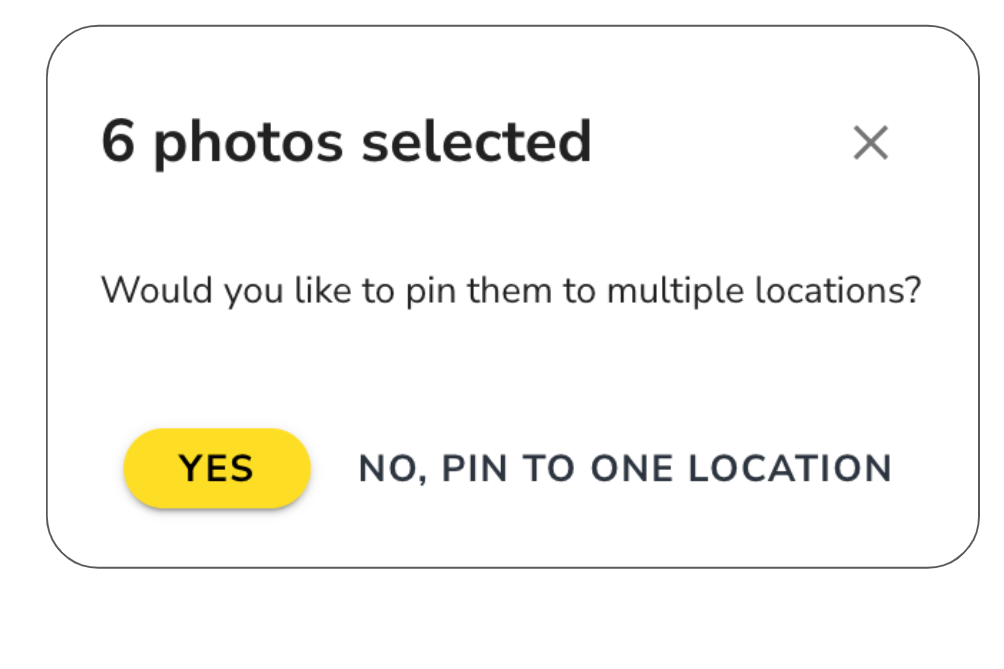The image size is (1004, 669).
Task: Select the pin to one location option
Action: pos(625,469)
